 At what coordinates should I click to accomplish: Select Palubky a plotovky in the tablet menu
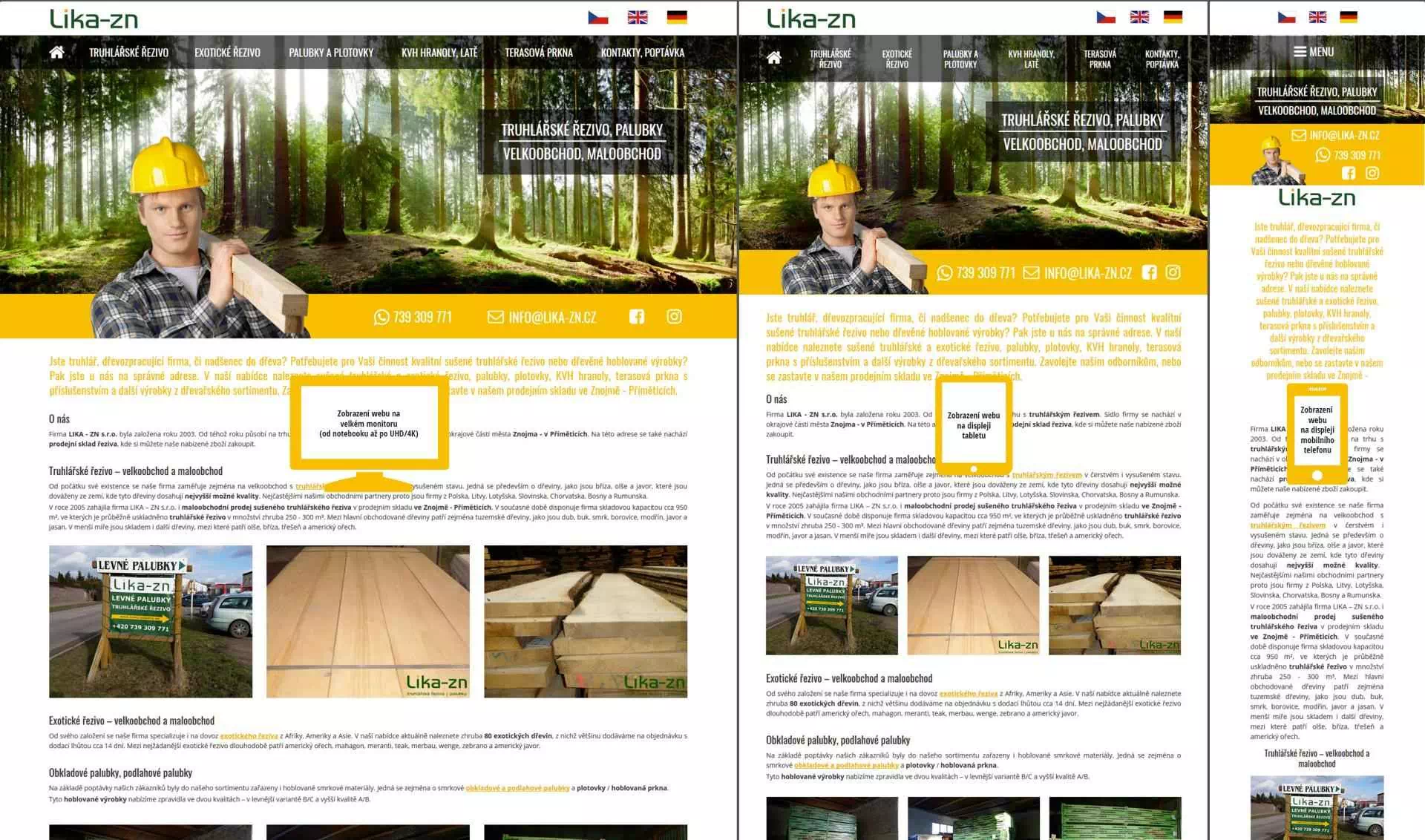coord(960,59)
